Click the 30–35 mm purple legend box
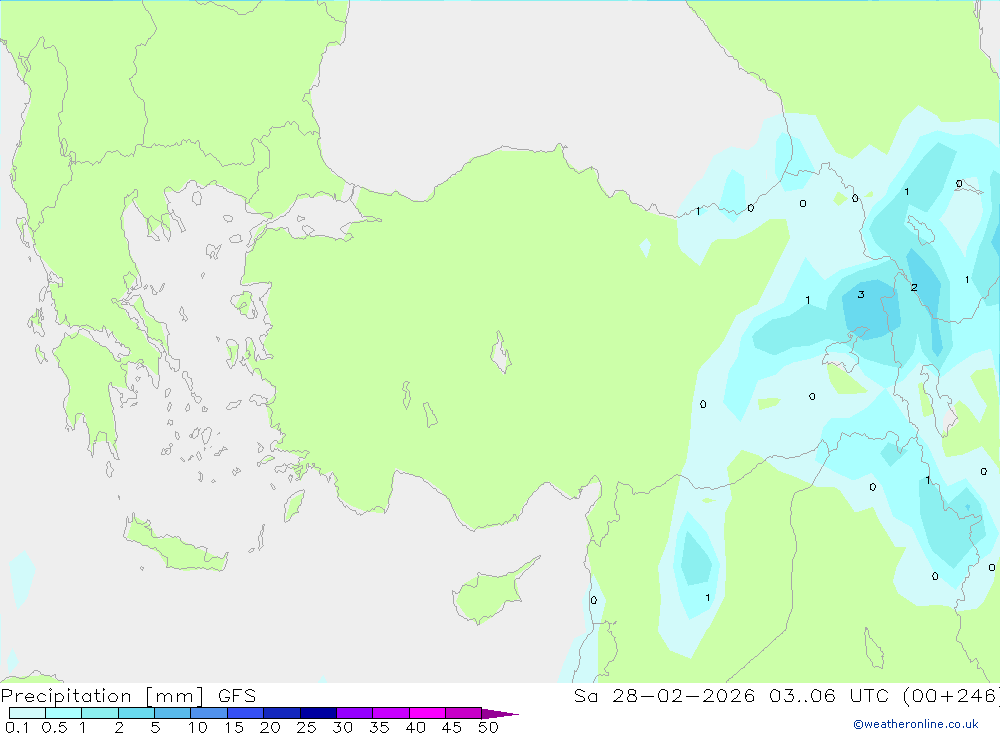This screenshot has height=733, width=1000. click(x=355, y=713)
